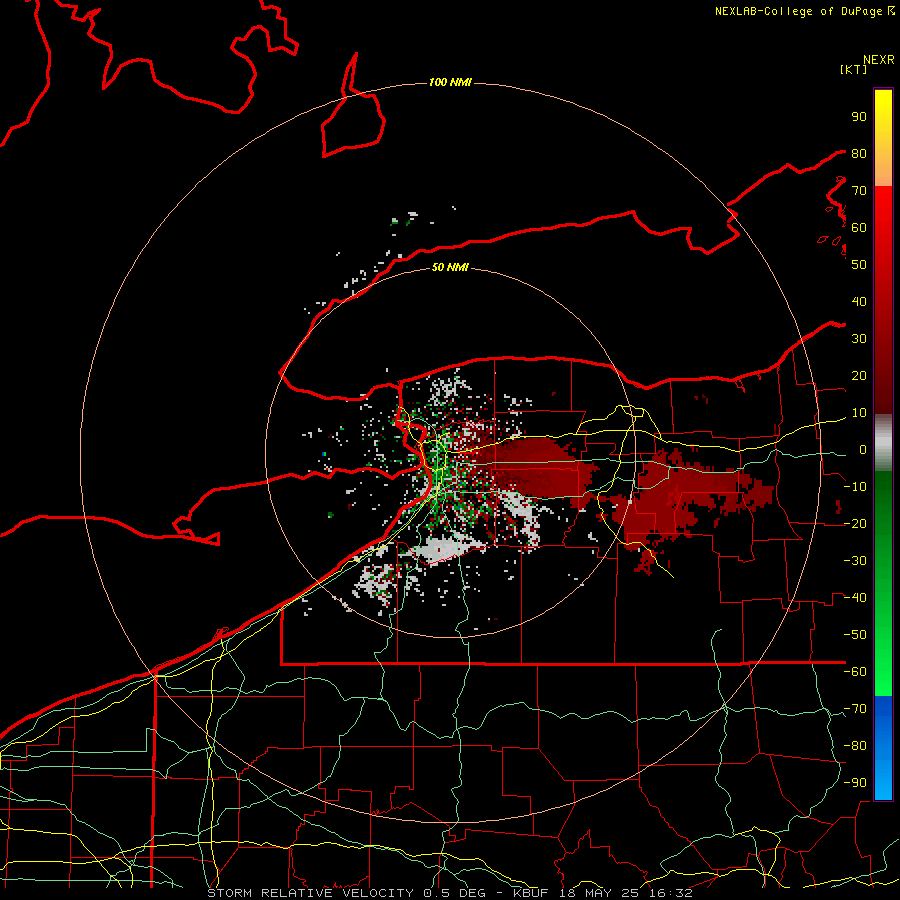Click the 40 value on velocity scale
Screen dimensions: 900x900
859,301
